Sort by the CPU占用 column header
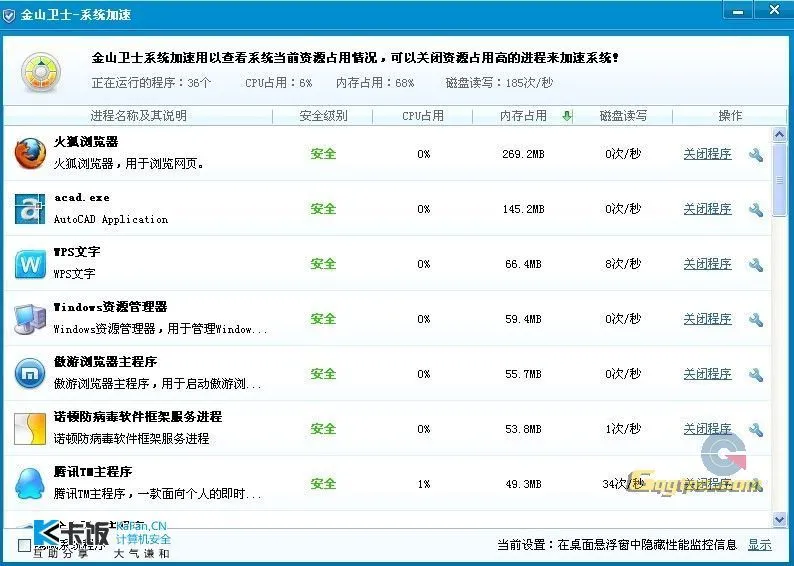The height and width of the screenshot is (566, 794). 423,116
